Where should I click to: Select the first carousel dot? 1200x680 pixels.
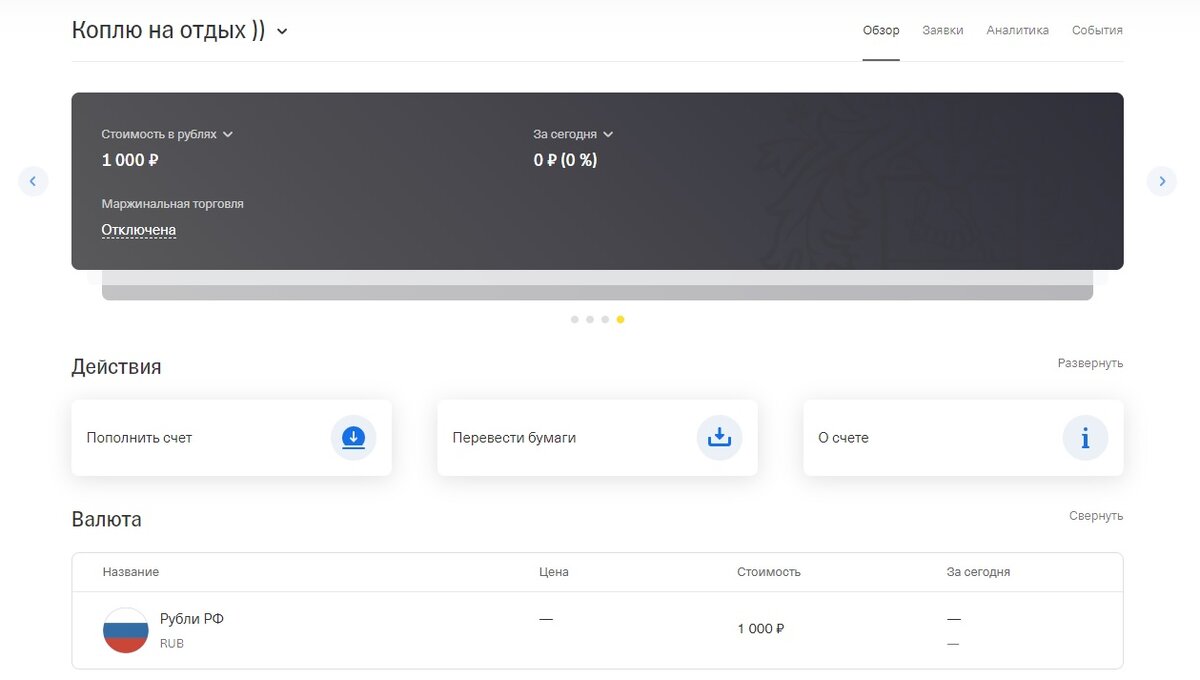[574, 319]
